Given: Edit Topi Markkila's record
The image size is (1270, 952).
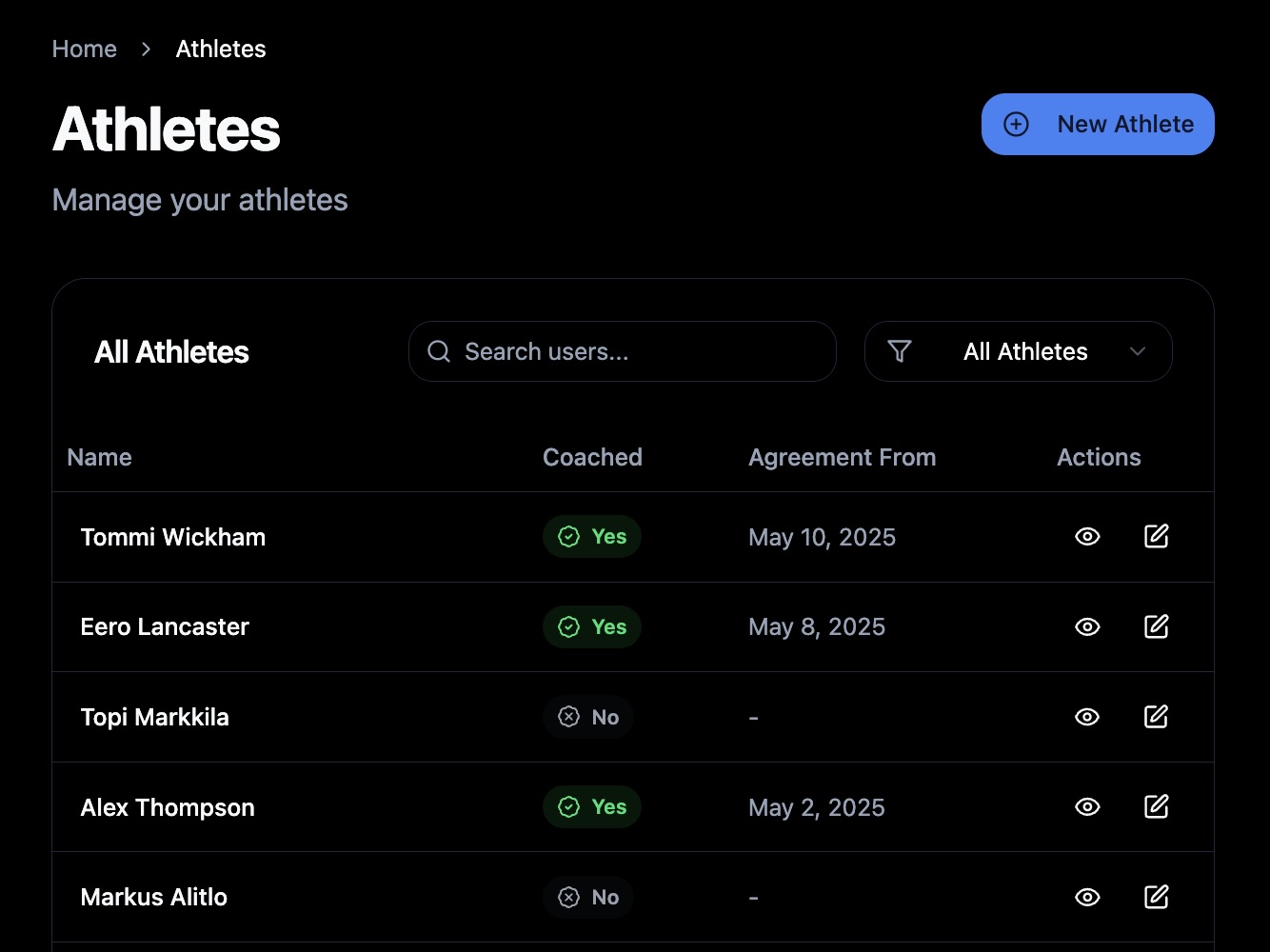Looking at the screenshot, I should (1156, 717).
